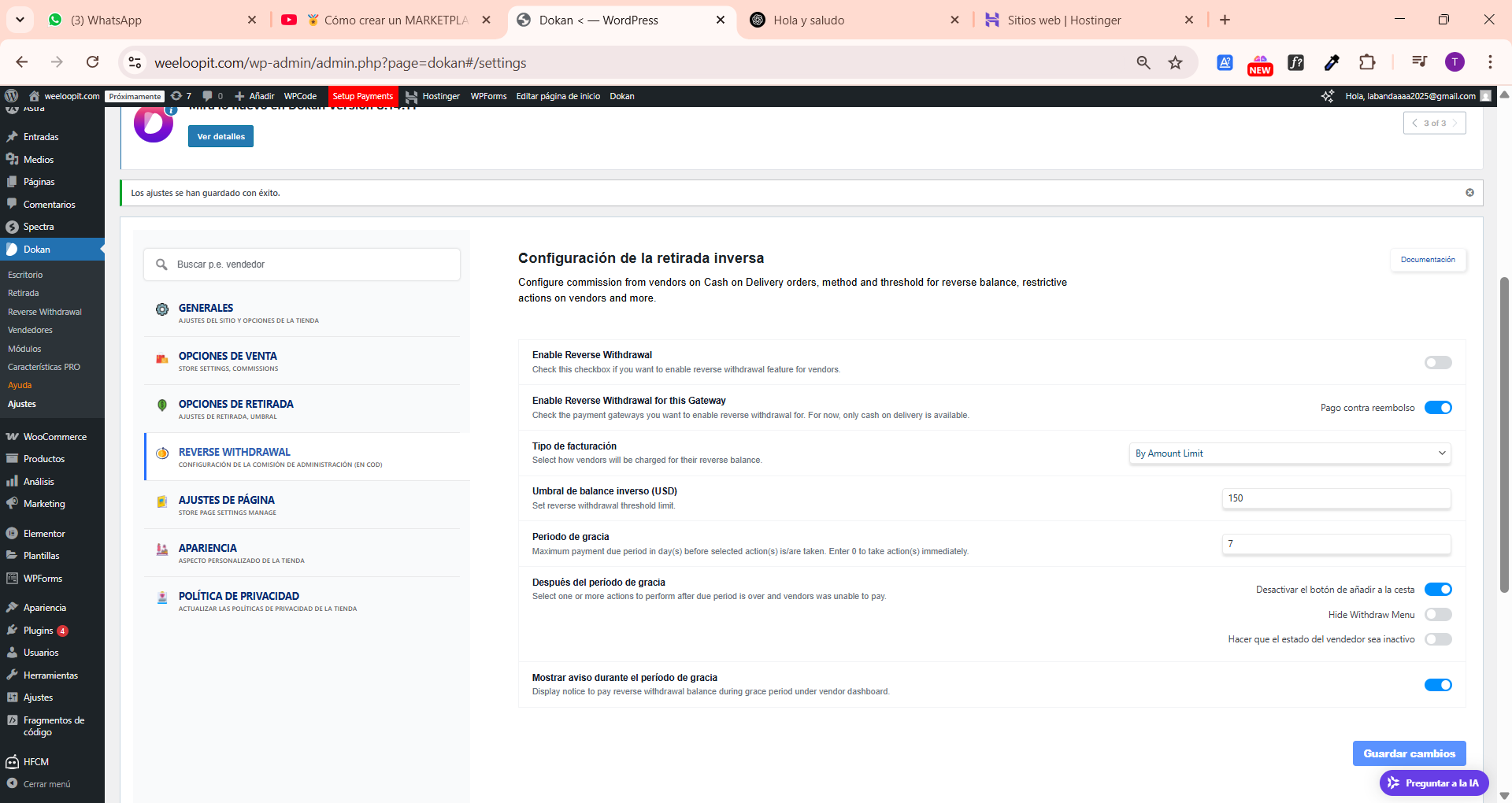Open Hostinger in the admin bar
The height and width of the screenshot is (803, 1512).
pos(433,96)
